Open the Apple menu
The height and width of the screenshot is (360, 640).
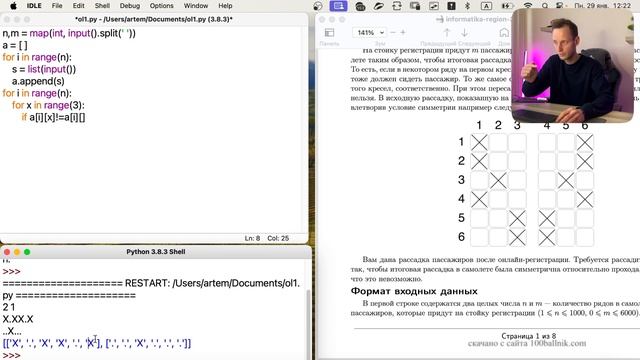(13, 6)
